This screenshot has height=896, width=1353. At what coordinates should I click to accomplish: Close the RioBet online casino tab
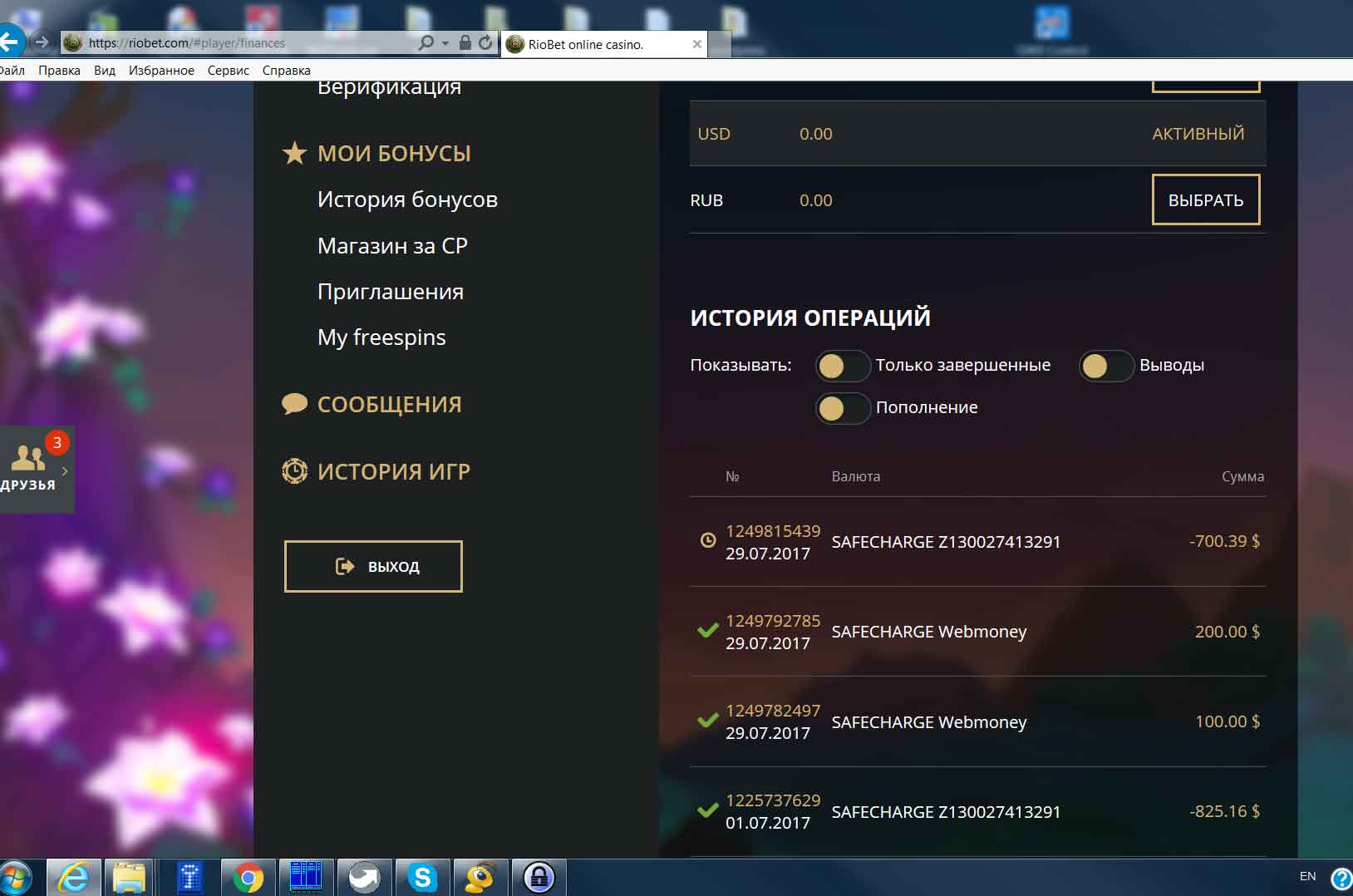tap(696, 44)
